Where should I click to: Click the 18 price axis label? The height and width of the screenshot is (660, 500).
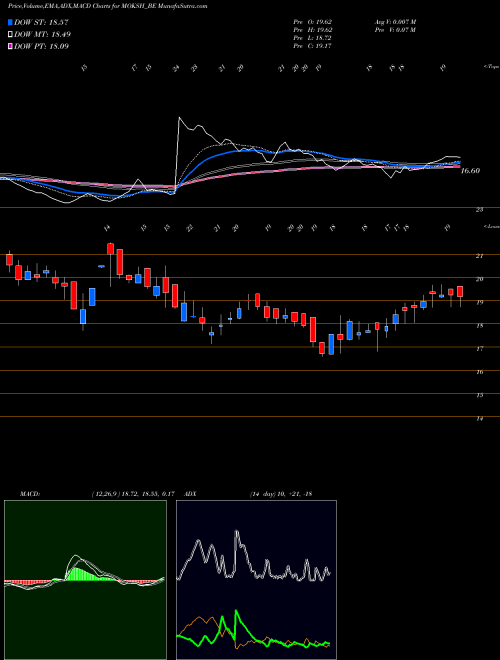pyautogui.click(x=479, y=325)
